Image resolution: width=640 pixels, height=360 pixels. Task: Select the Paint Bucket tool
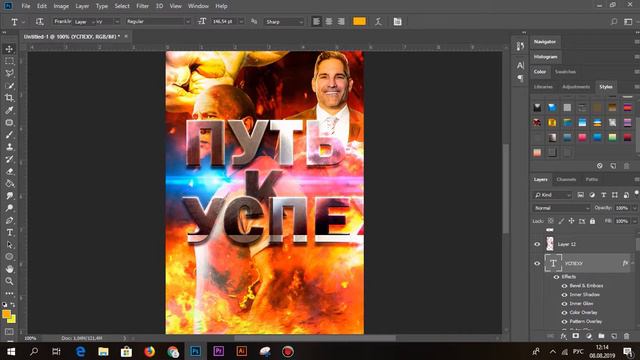click(9, 184)
